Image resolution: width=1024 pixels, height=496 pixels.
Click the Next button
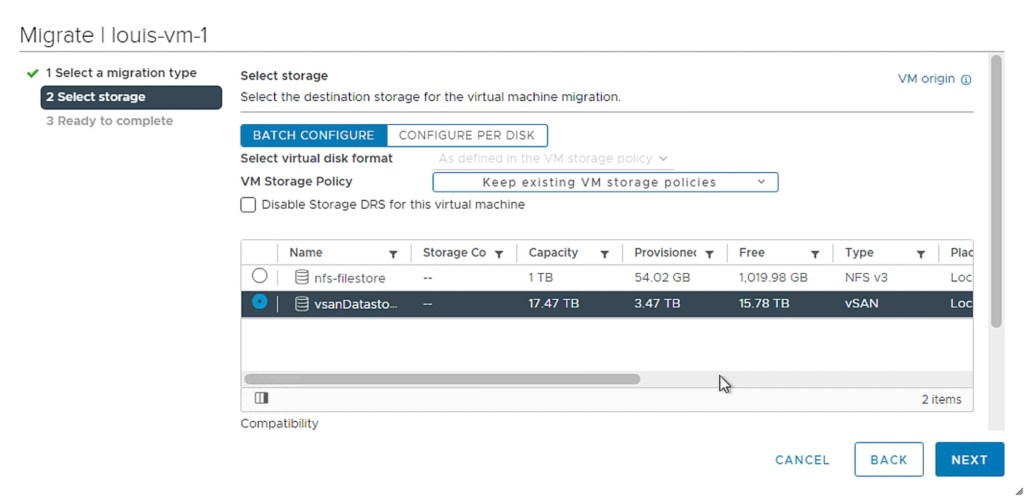(969, 460)
